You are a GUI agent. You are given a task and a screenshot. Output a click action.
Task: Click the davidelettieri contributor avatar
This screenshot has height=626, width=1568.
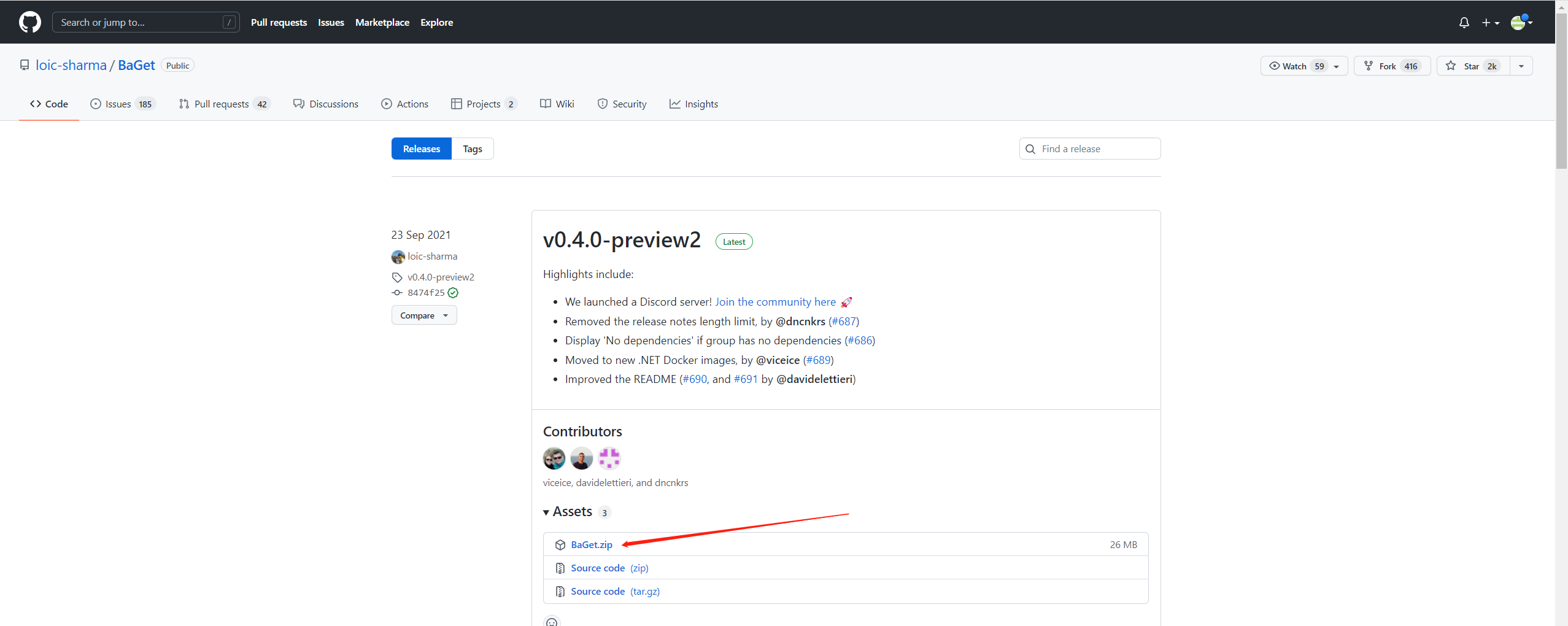coord(582,458)
